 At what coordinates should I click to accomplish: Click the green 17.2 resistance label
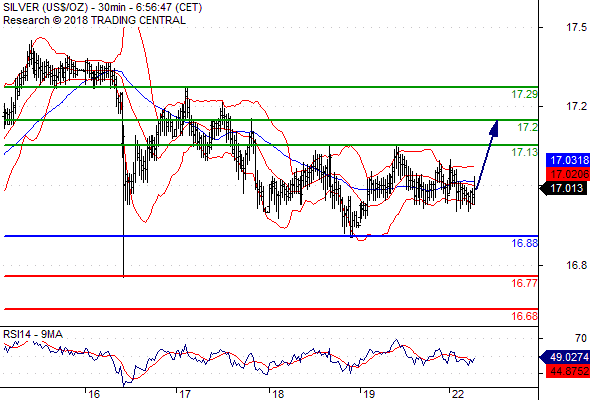(528, 127)
